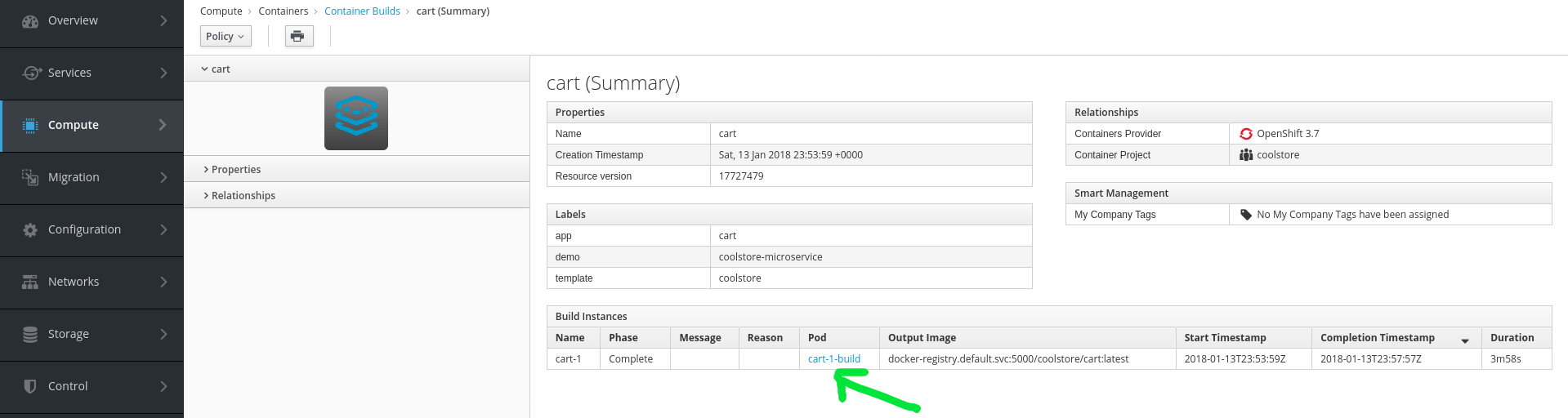
Task: Click the coolstore project icon
Action: (x=1246, y=155)
